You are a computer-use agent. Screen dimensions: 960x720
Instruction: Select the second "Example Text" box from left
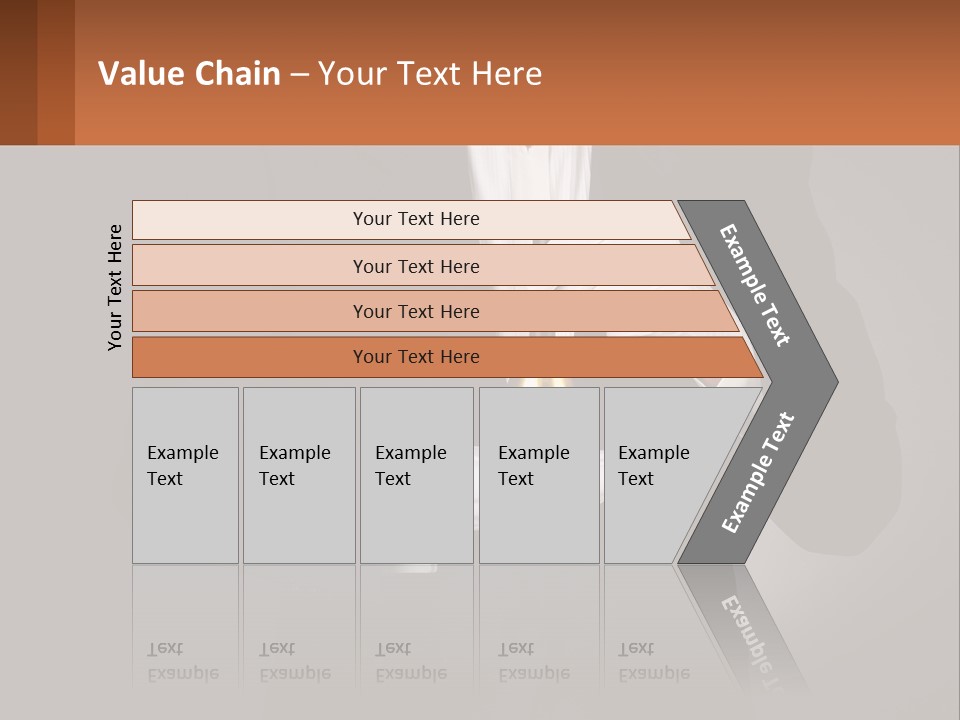pyautogui.click(x=298, y=475)
